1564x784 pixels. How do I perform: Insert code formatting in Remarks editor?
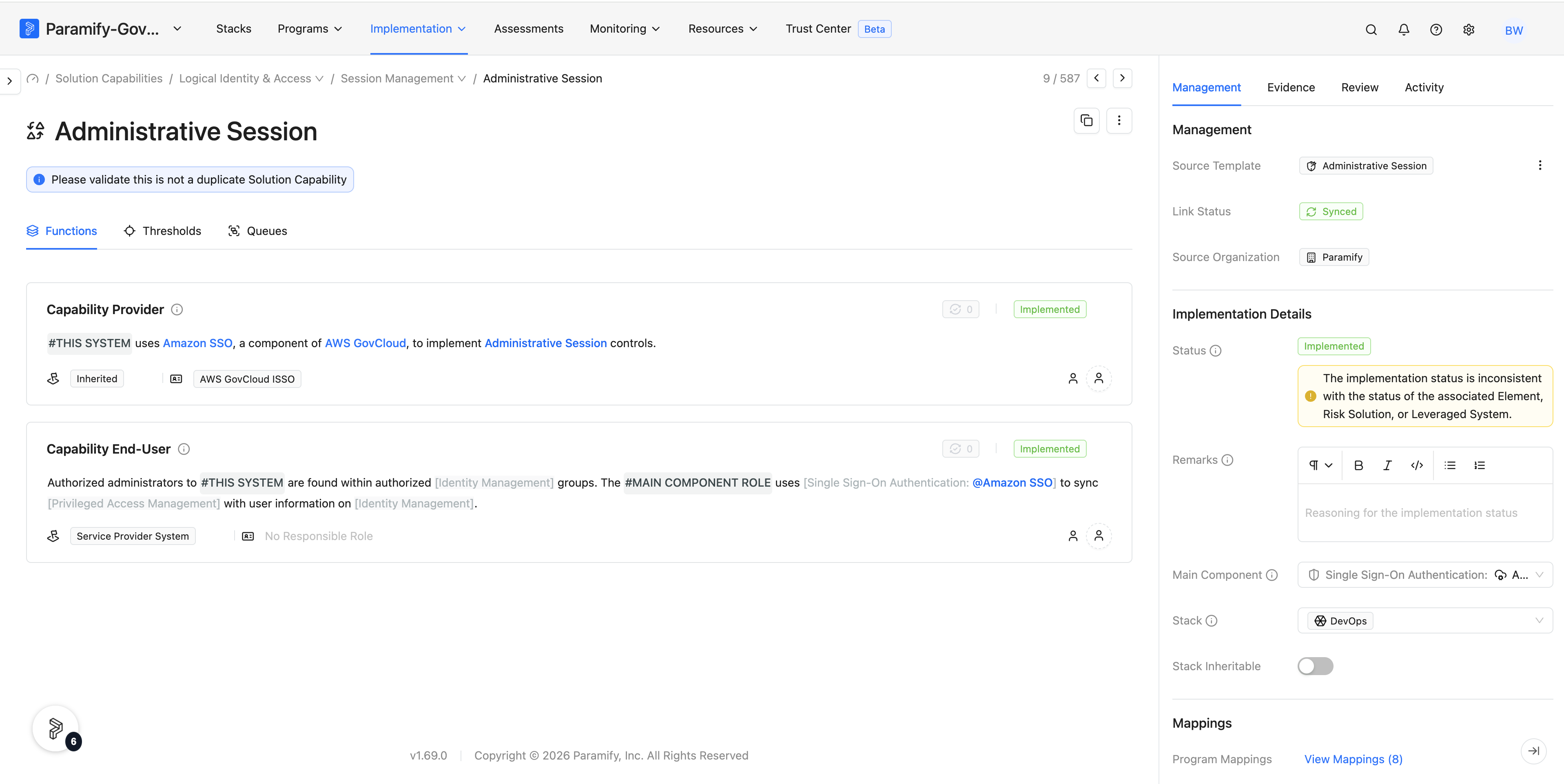(x=1417, y=465)
